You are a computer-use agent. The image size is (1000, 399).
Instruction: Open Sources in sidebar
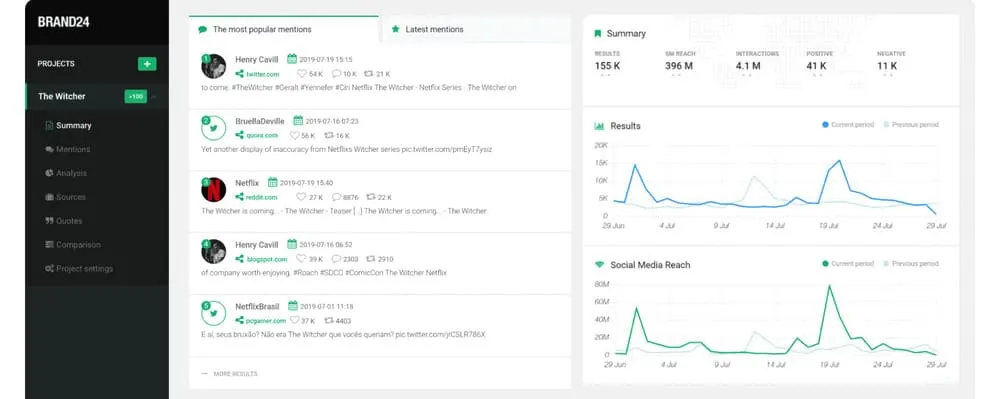point(70,197)
